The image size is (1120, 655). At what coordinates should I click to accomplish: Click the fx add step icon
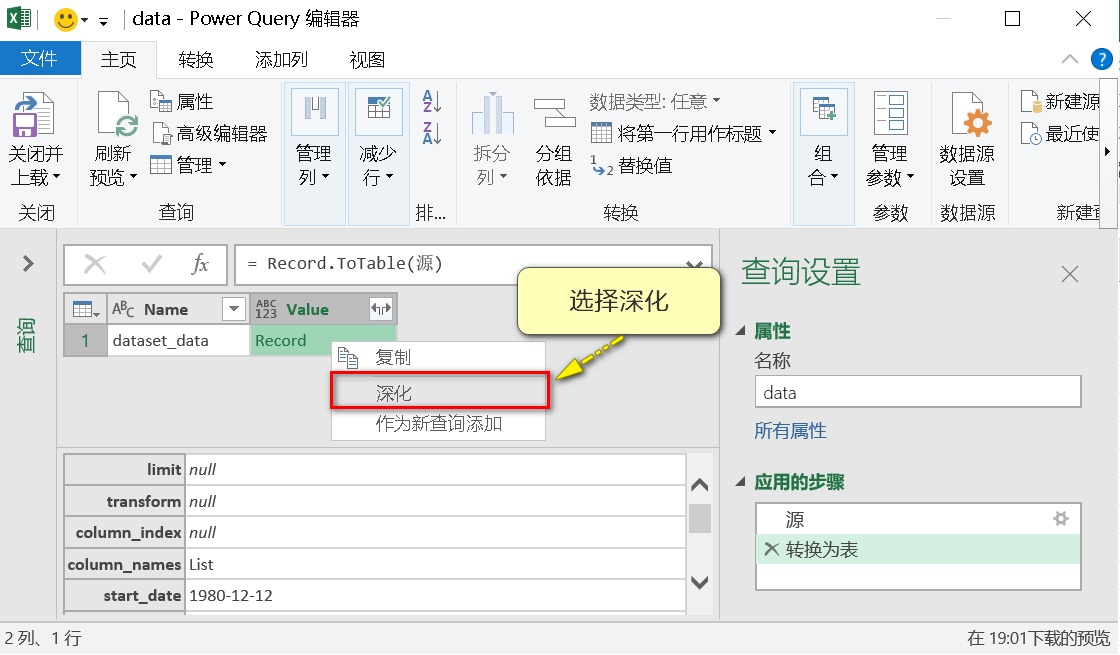pos(200,264)
